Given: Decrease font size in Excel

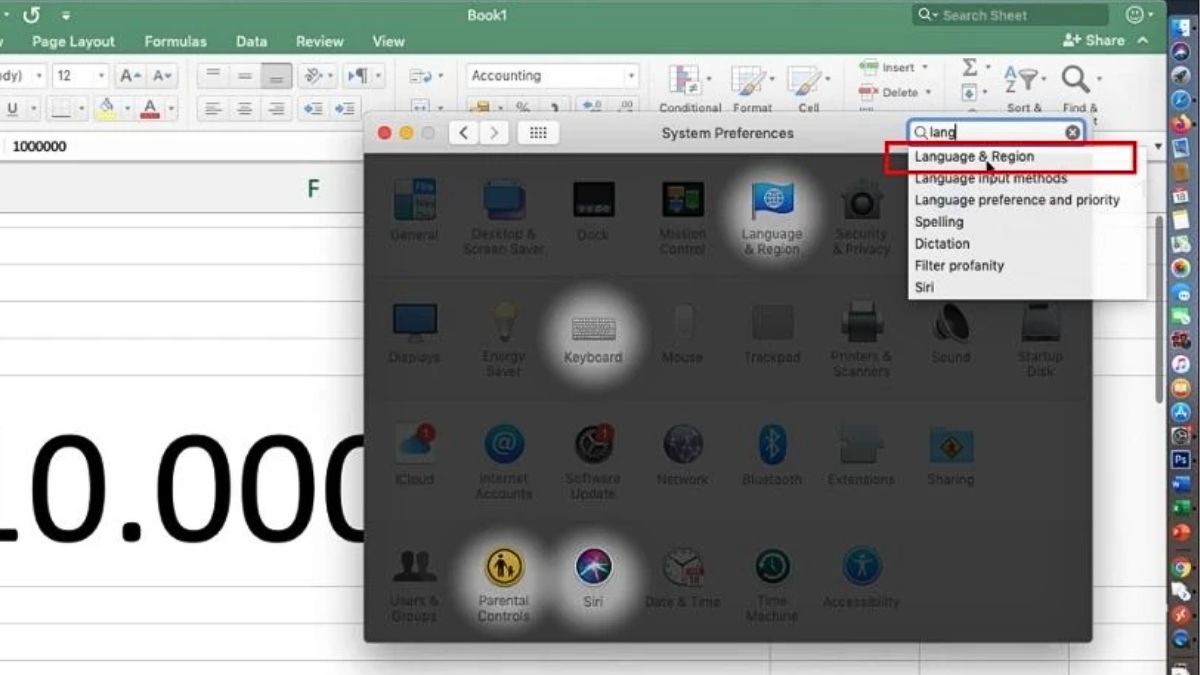Looking at the screenshot, I should click(x=163, y=76).
